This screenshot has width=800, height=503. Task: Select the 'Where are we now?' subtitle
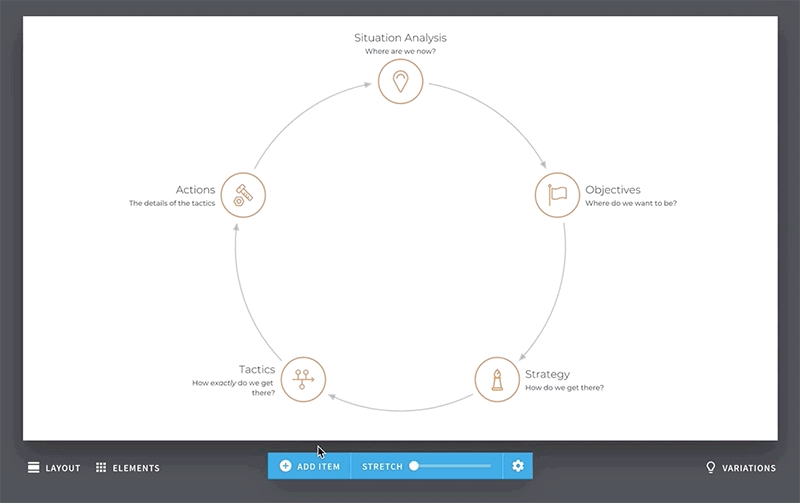point(400,51)
